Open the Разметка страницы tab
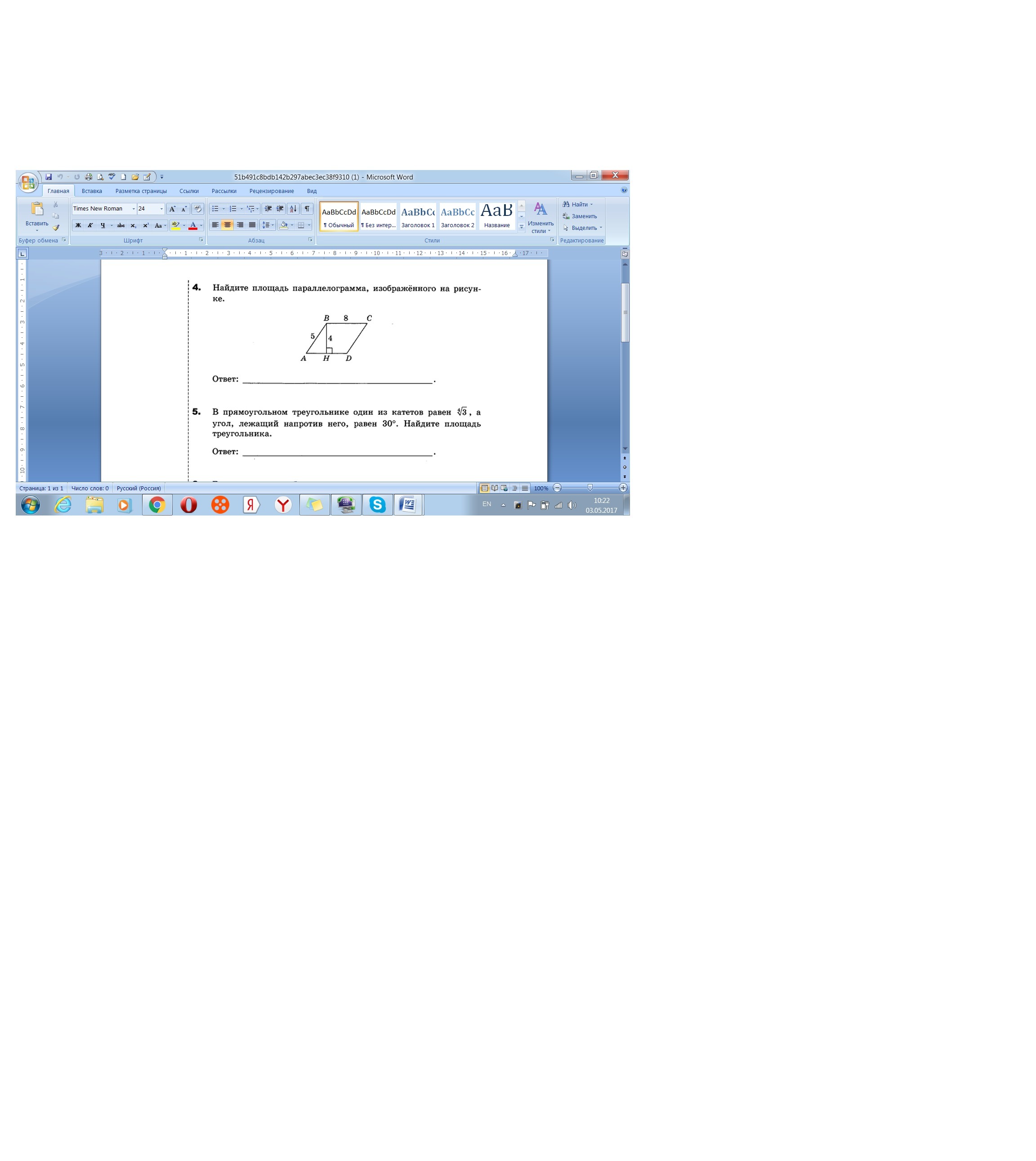1036x1161 pixels. point(141,191)
